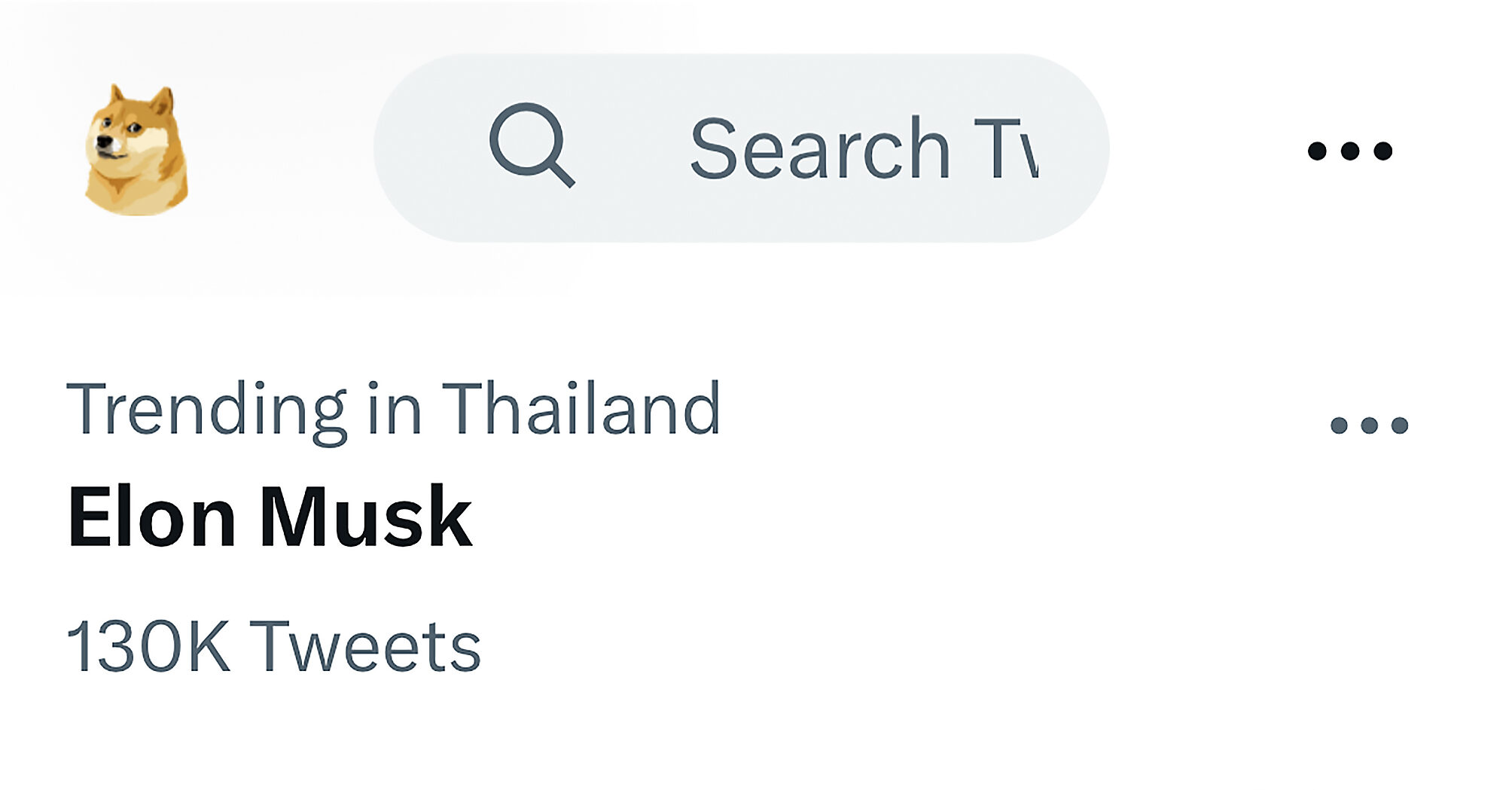Screen dimensions: 1512x790
Task: Select the Thailand trending category line
Action: 393,409
